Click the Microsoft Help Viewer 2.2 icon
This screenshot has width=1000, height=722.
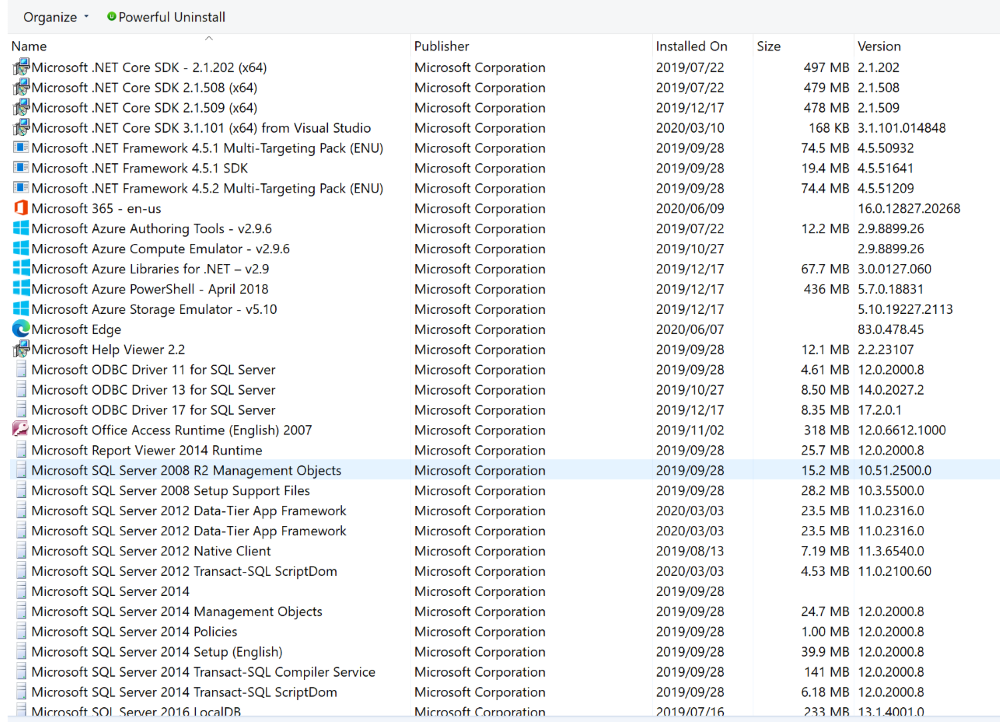click(21, 349)
